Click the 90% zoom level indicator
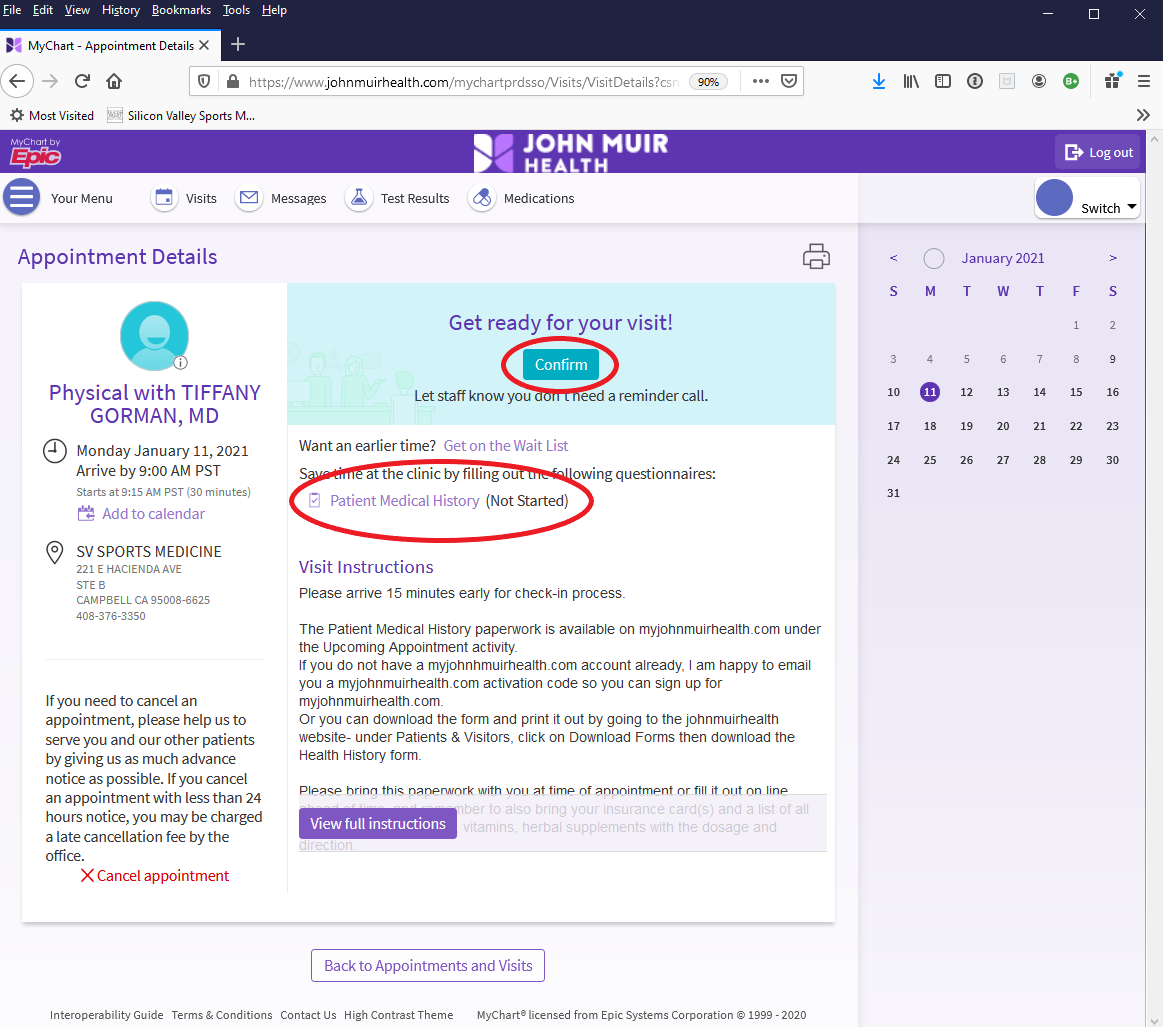The height and width of the screenshot is (1027, 1163). 708,82
